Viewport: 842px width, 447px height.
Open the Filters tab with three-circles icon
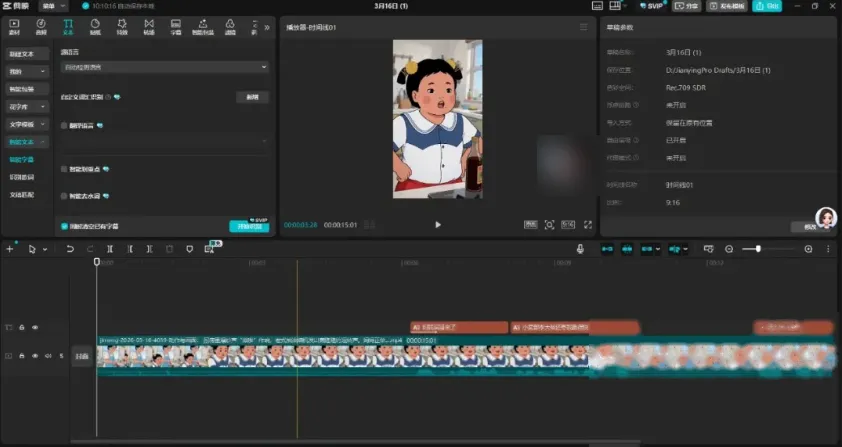coord(230,27)
